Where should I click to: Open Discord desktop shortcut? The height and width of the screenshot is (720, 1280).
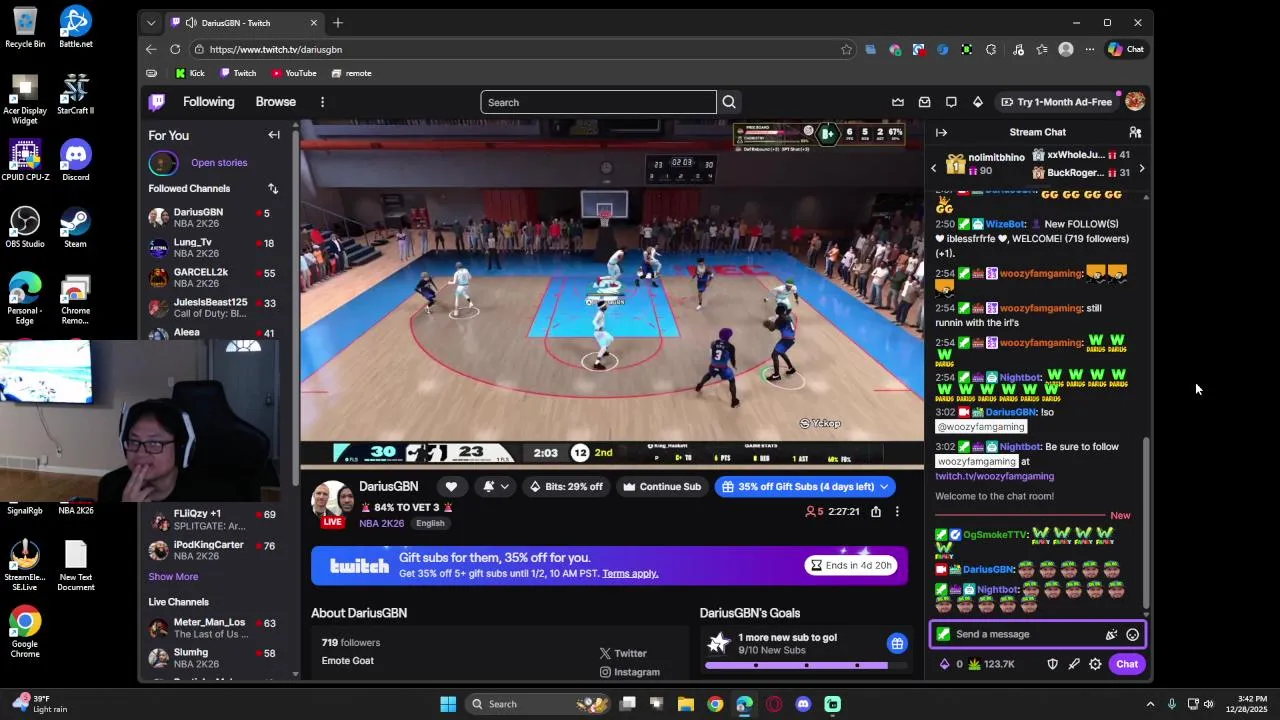click(75, 161)
